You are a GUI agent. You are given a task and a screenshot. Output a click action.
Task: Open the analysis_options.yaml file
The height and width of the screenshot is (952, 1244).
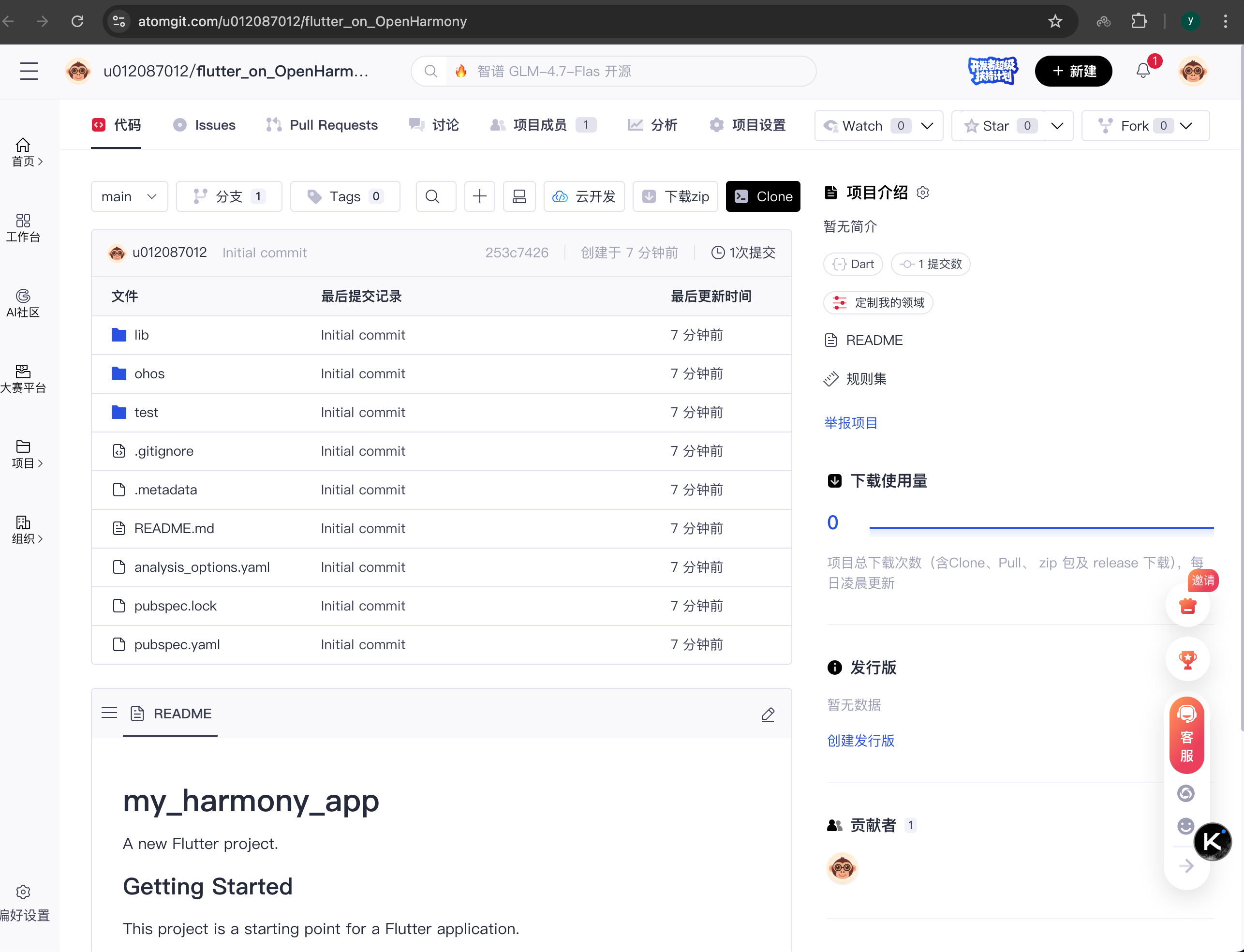tap(202, 567)
